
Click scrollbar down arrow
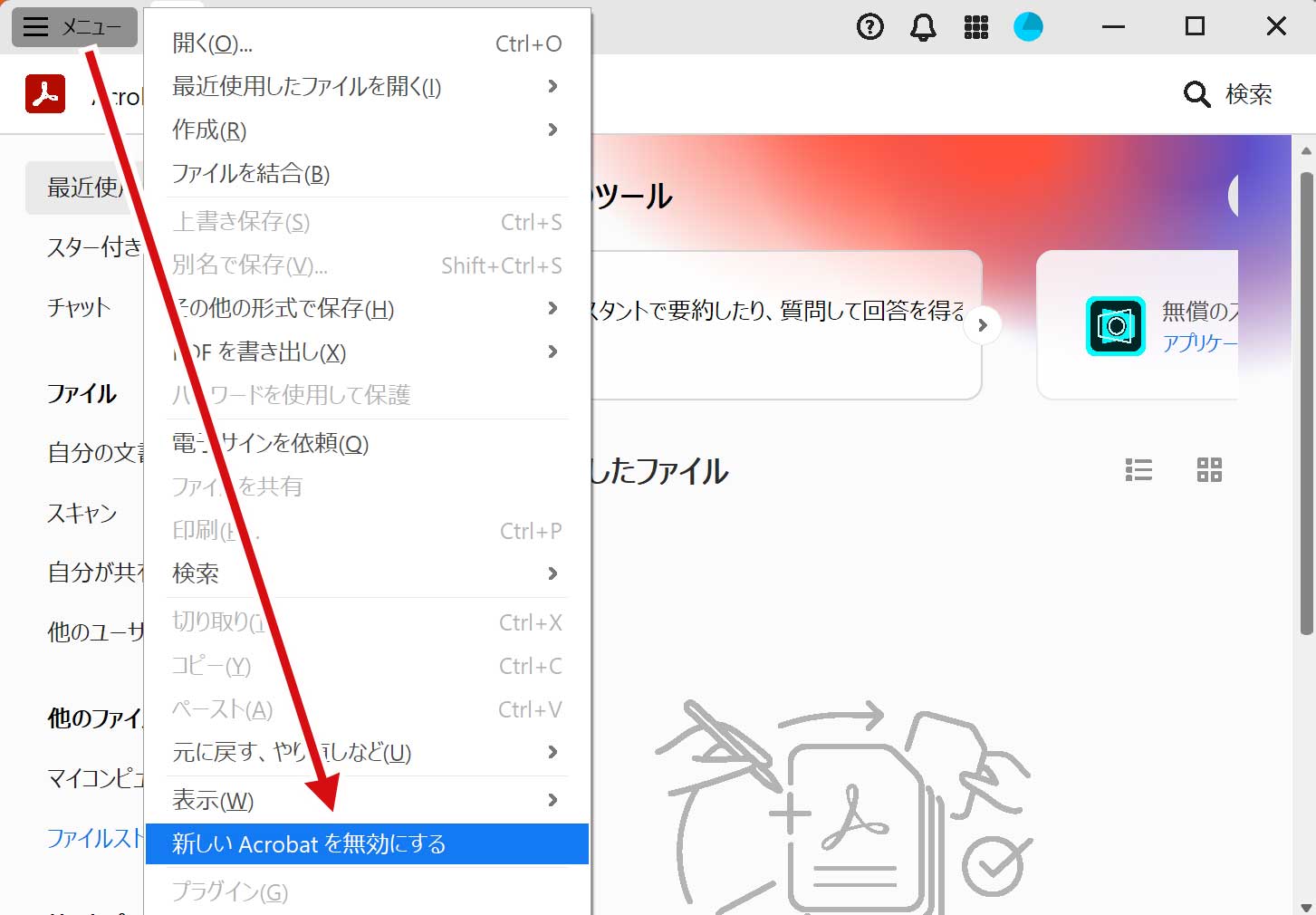(1306, 906)
